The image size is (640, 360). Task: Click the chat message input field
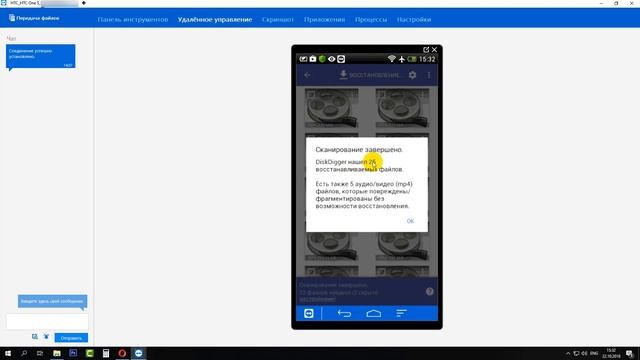(47, 322)
